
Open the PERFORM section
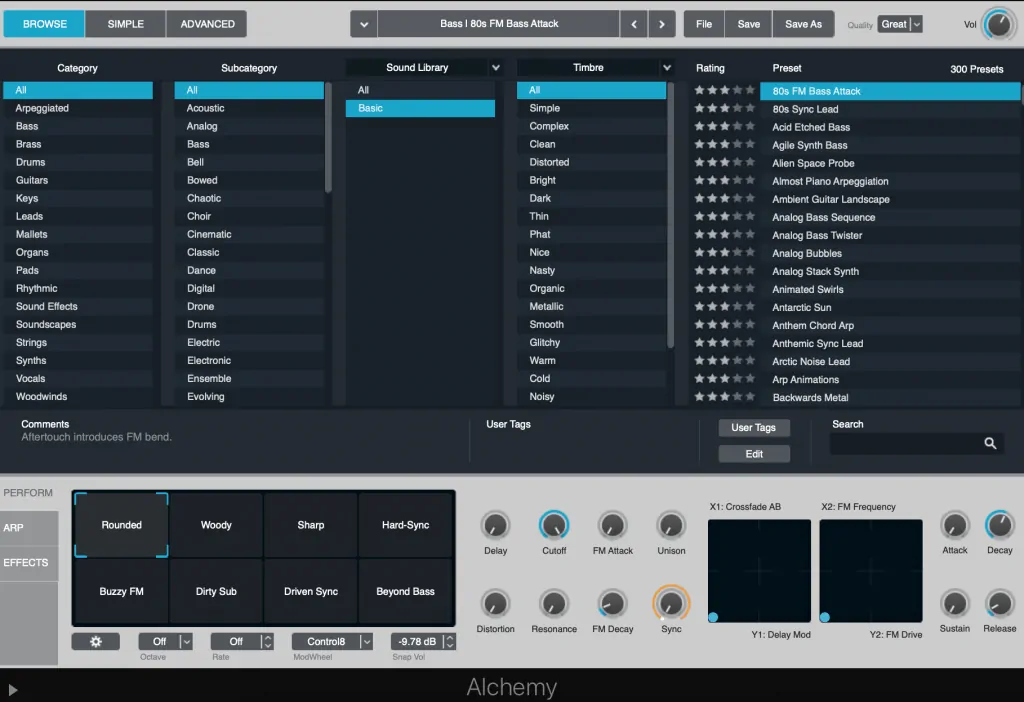tap(28, 492)
